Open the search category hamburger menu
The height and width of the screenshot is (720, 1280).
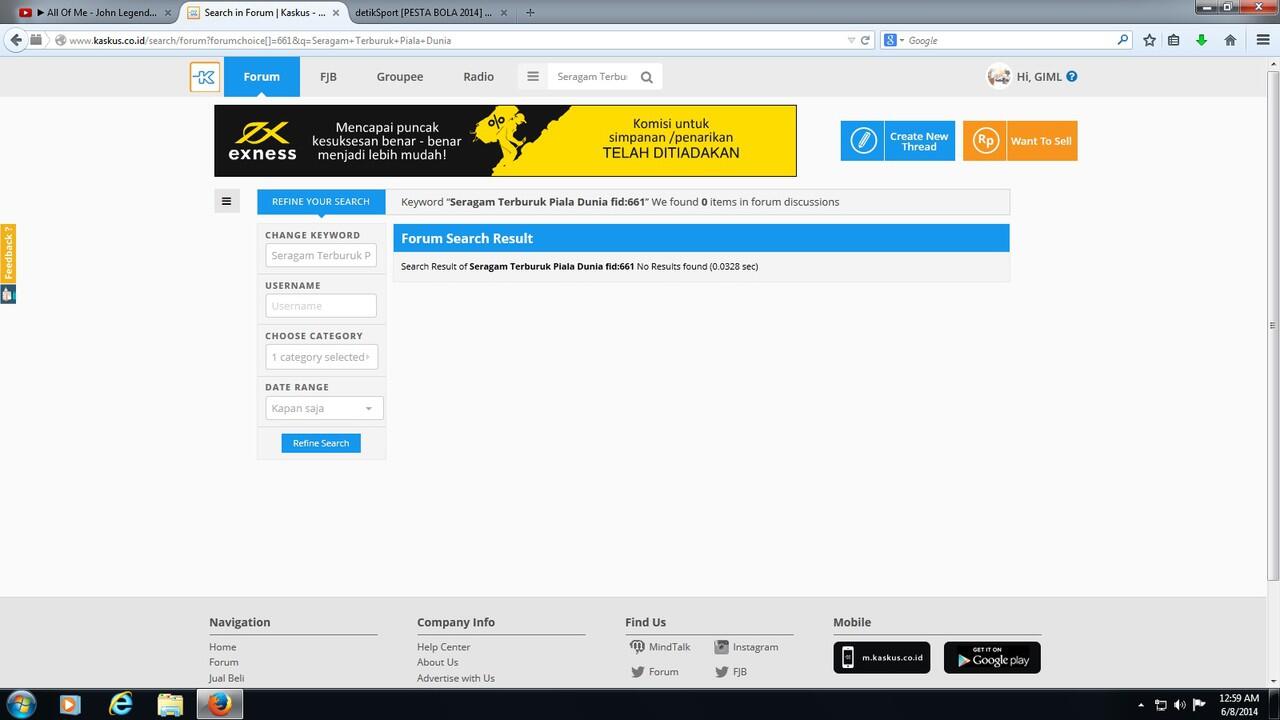pos(533,77)
